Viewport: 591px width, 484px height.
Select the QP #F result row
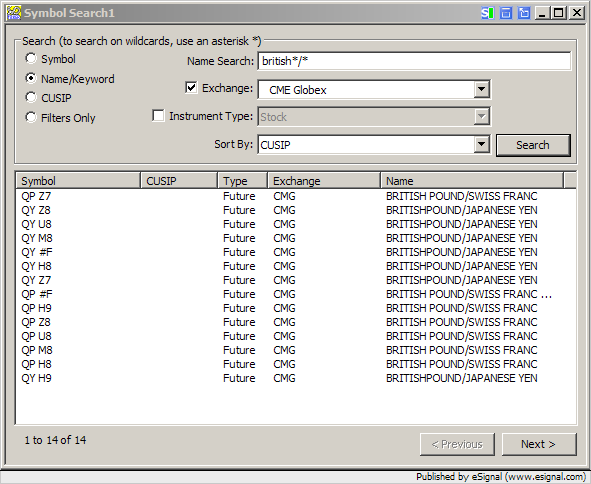pos(296,294)
